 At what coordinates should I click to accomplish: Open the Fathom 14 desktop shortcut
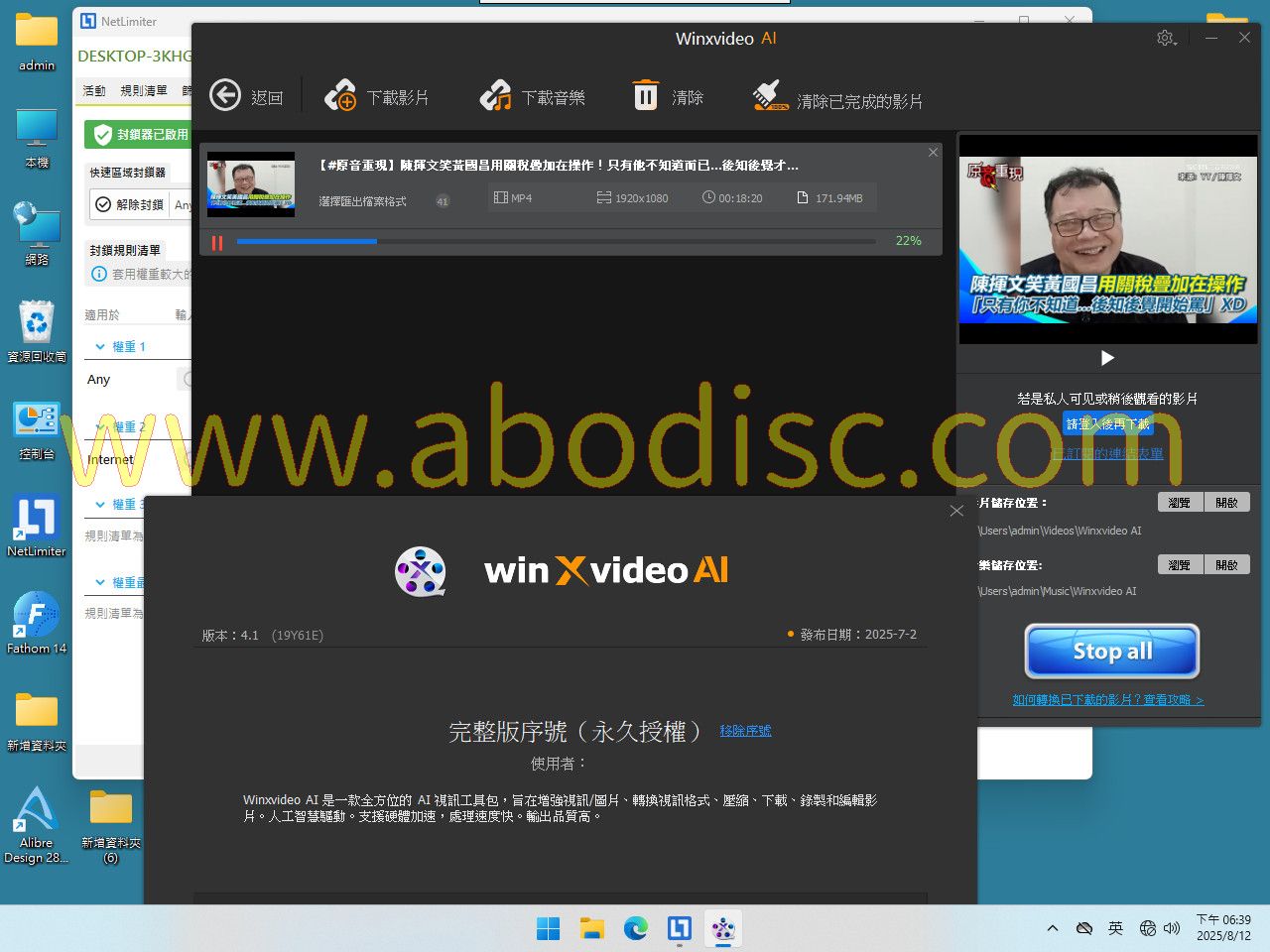(37, 624)
